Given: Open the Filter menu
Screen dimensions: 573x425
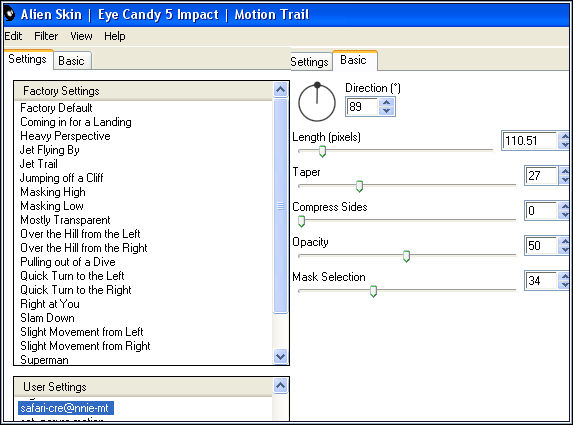Looking at the screenshot, I should 46,36.
